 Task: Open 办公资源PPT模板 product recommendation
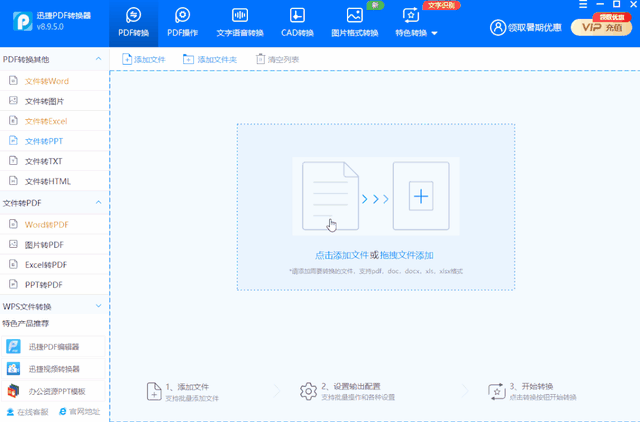pos(53,391)
